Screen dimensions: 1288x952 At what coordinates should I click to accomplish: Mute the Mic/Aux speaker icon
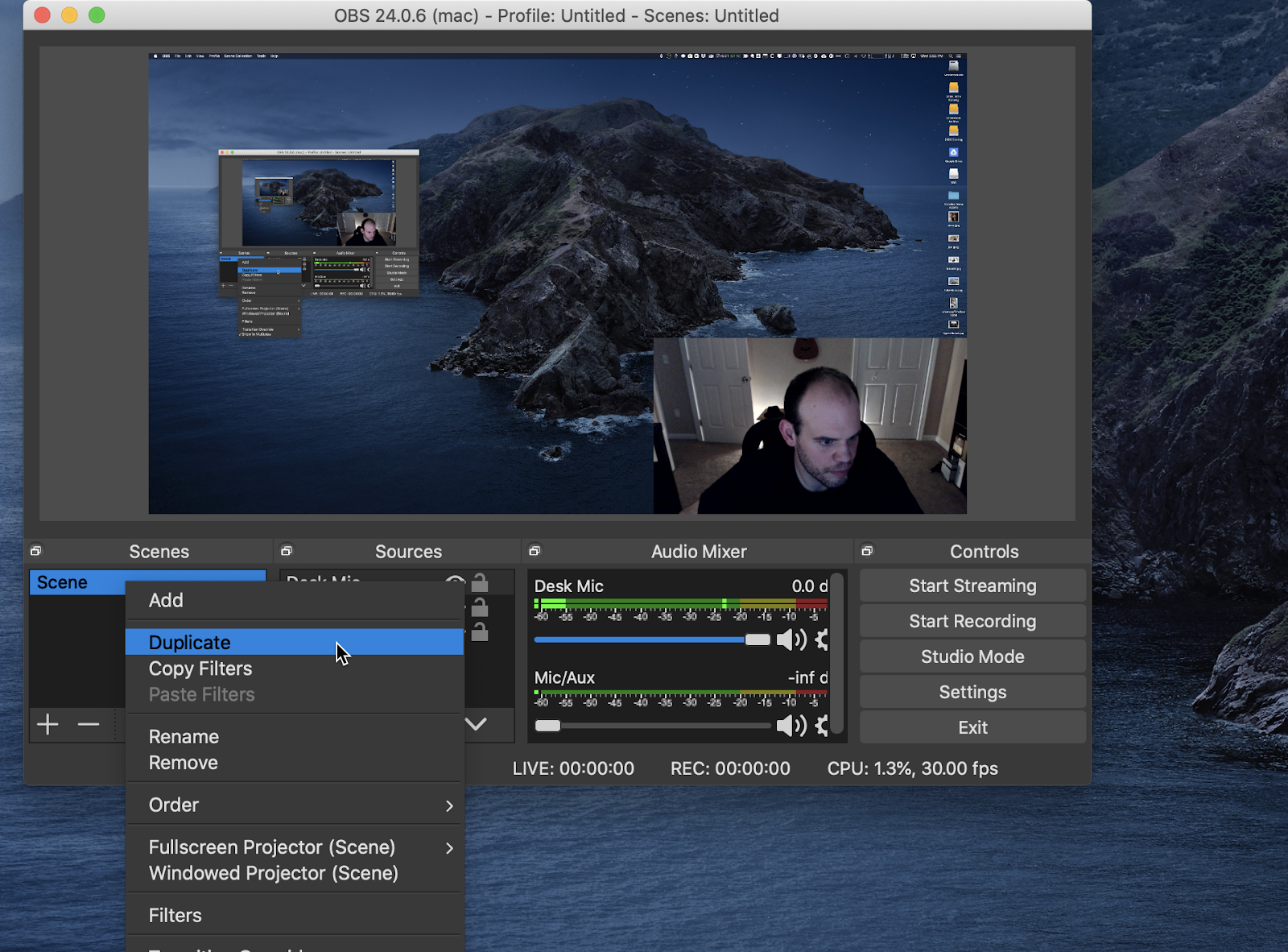tap(791, 726)
